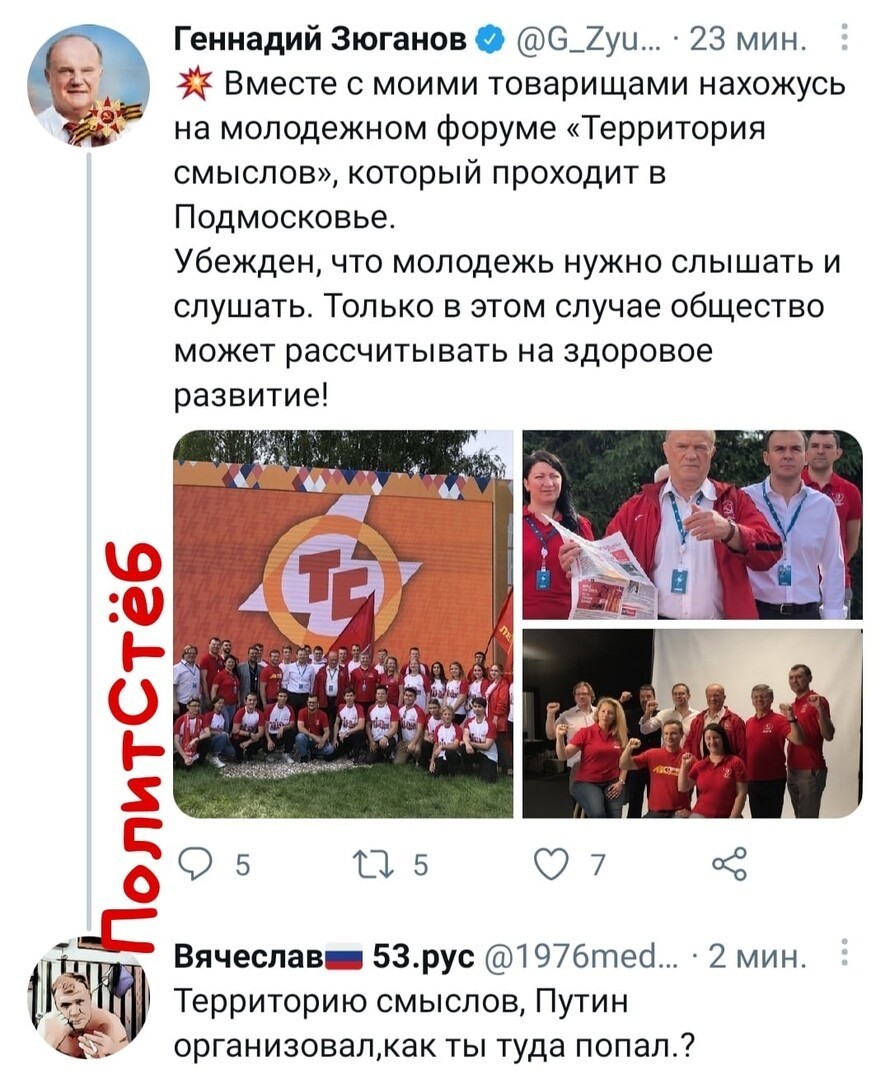The height and width of the screenshot is (1080, 890).
Task: Open the photo of Zyuganov holding a newspaper
Action: pyautogui.click(x=692, y=525)
